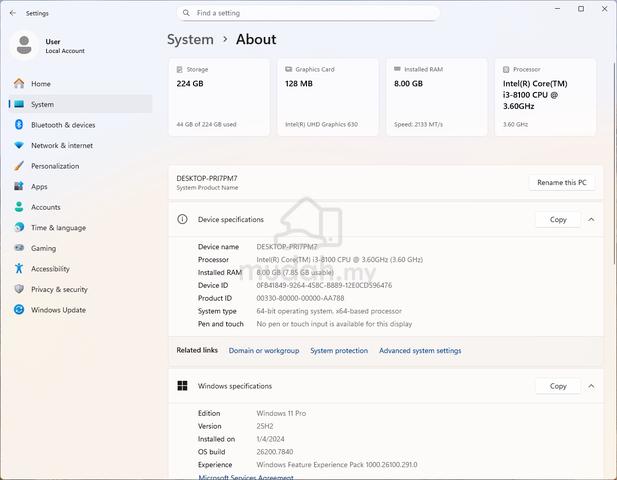
Task: Open Windows Update page
Action: click(80, 310)
